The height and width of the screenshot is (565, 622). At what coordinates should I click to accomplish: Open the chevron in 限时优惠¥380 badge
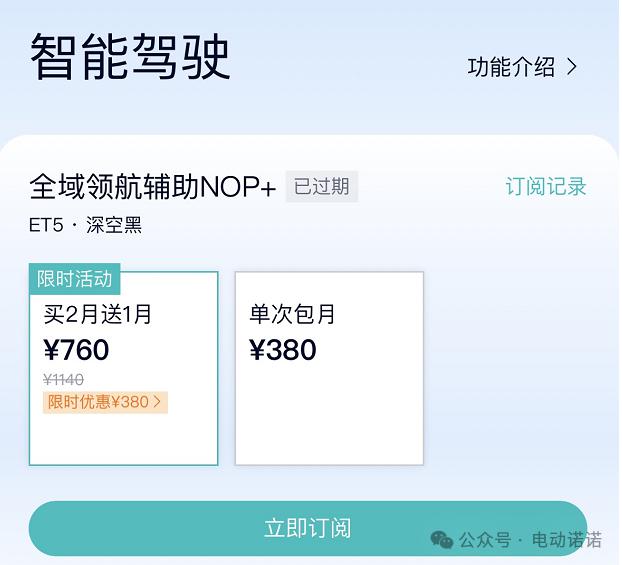157,402
